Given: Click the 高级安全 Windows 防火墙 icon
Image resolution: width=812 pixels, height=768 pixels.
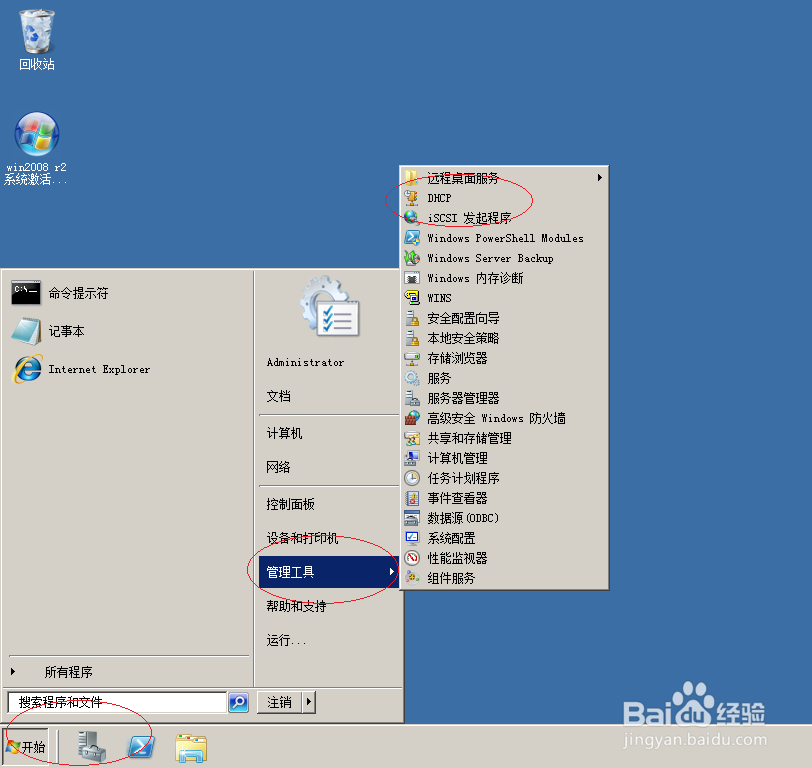Looking at the screenshot, I should (412, 418).
